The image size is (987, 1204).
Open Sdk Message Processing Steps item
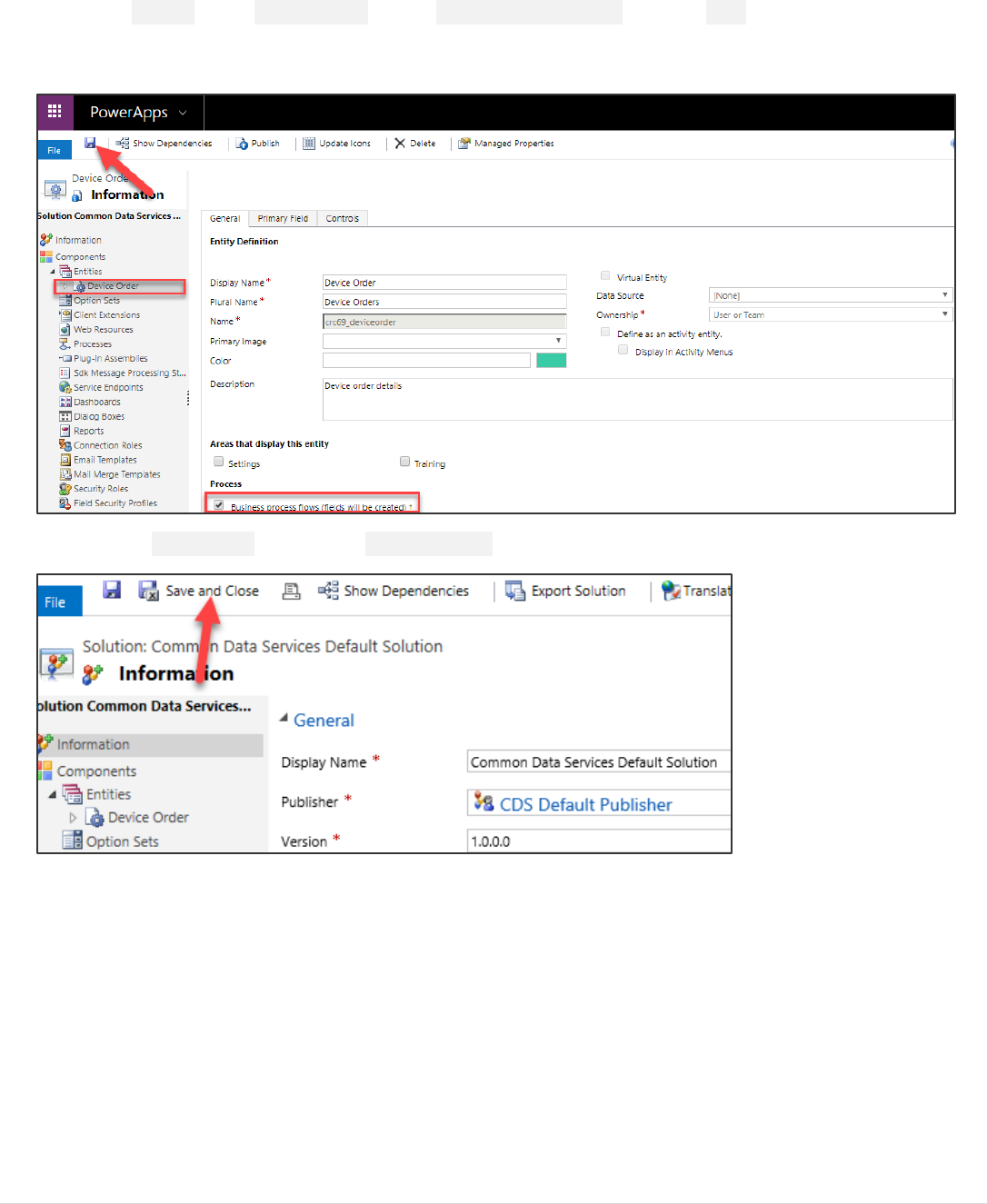(123, 373)
